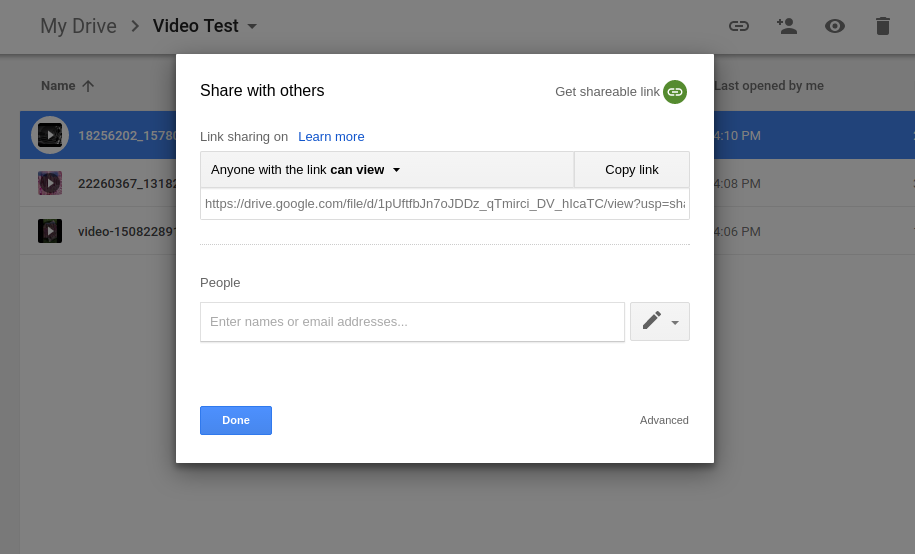
Task: Open Advanced sharing settings
Action: tap(664, 420)
